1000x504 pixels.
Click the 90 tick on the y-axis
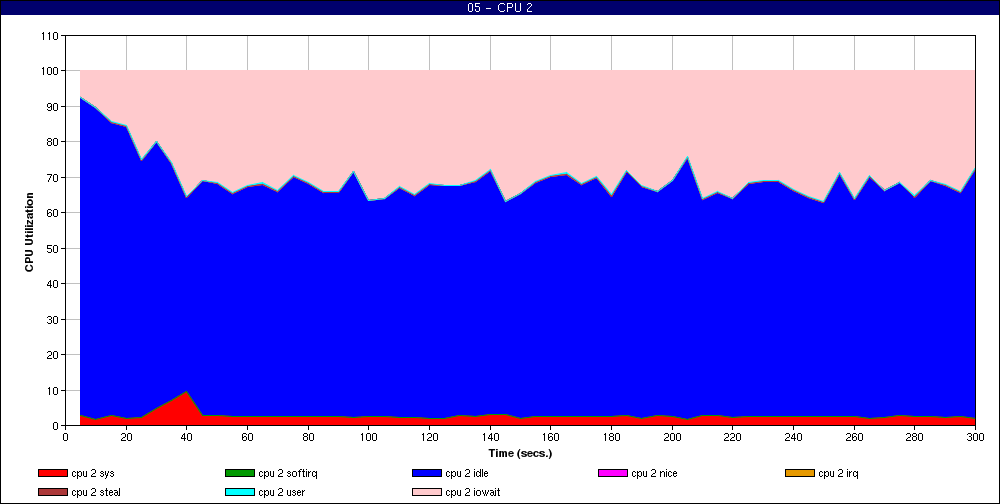[x=52, y=107]
